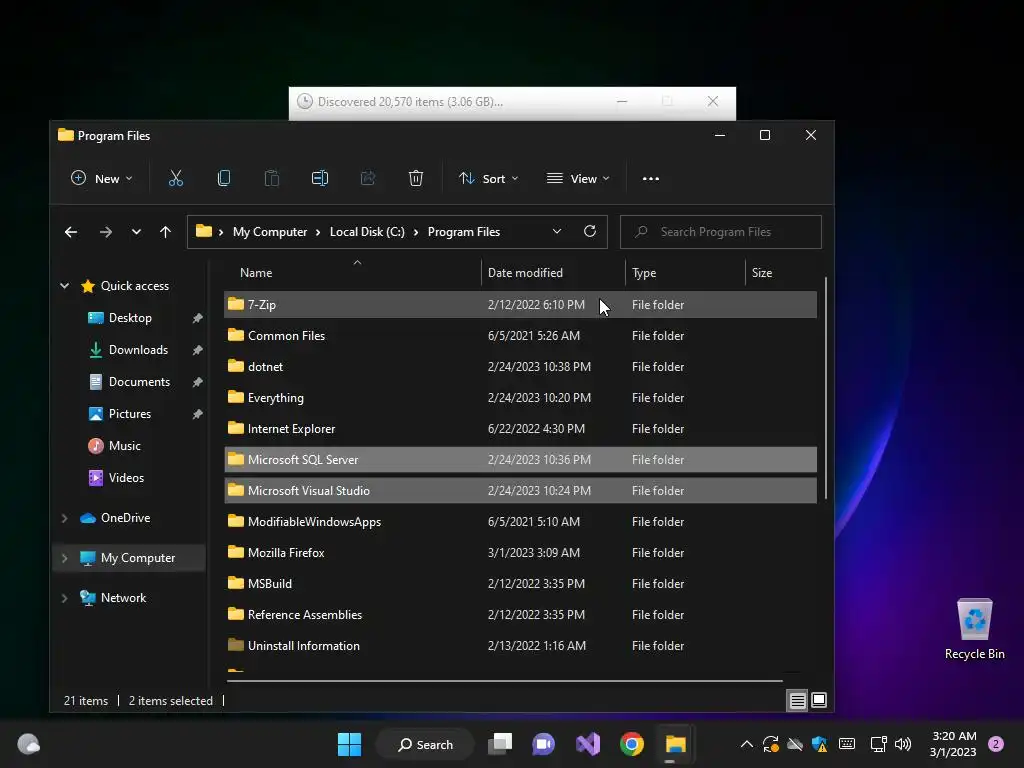Open the recent locations dropdown arrow
Screen dimensions: 1024x768
tap(136, 232)
